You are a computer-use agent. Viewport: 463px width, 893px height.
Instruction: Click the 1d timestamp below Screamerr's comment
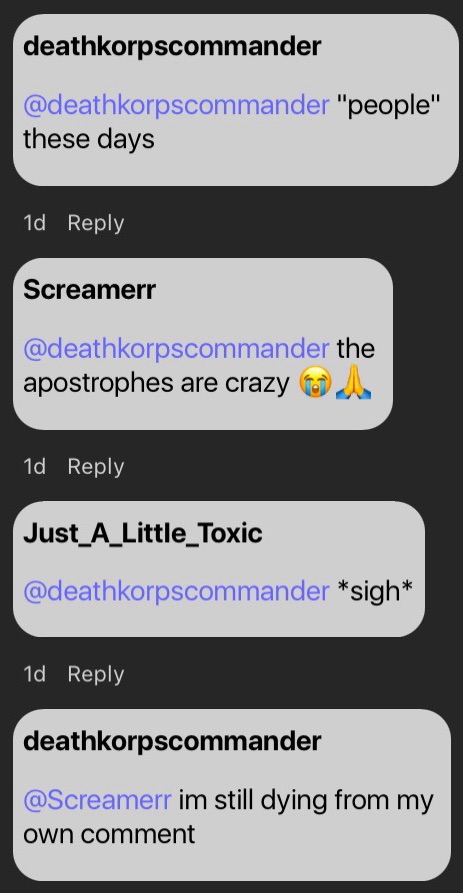34,467
